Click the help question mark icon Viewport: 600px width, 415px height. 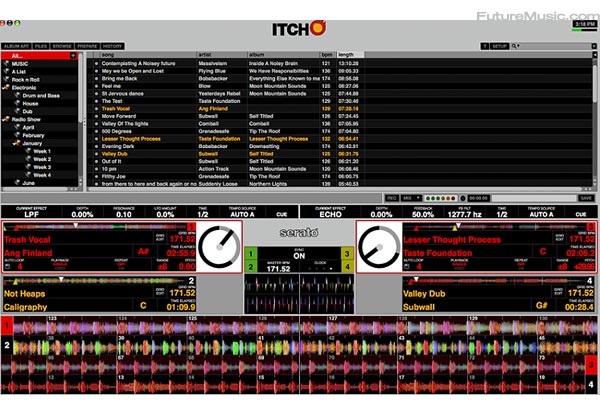click(x=484, y=46)
